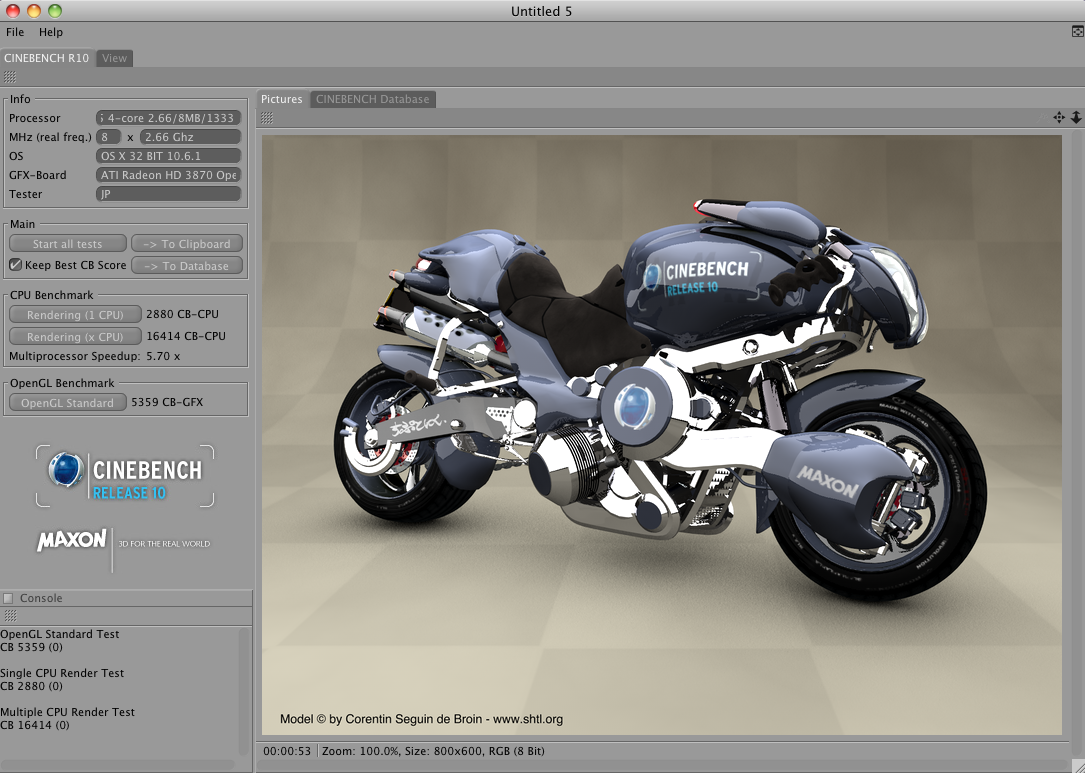Toggle the Console checkbox
Screen dimensions: 1085x773
[8, 598]
